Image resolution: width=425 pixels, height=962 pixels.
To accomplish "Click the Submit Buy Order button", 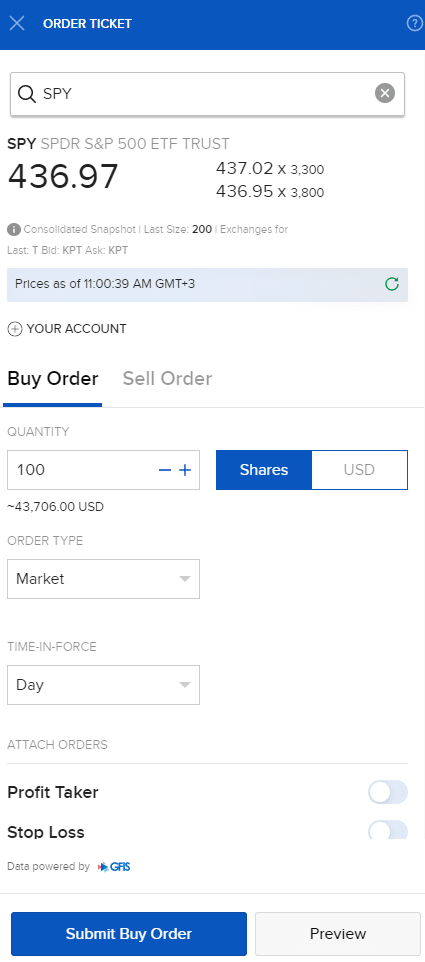I will point(129,934).
